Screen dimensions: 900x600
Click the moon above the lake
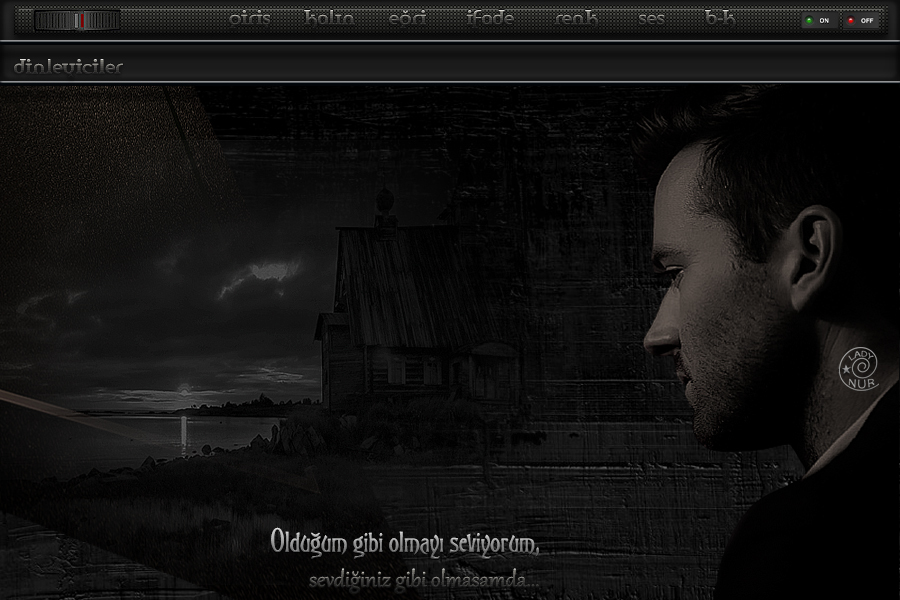(182, 387)
